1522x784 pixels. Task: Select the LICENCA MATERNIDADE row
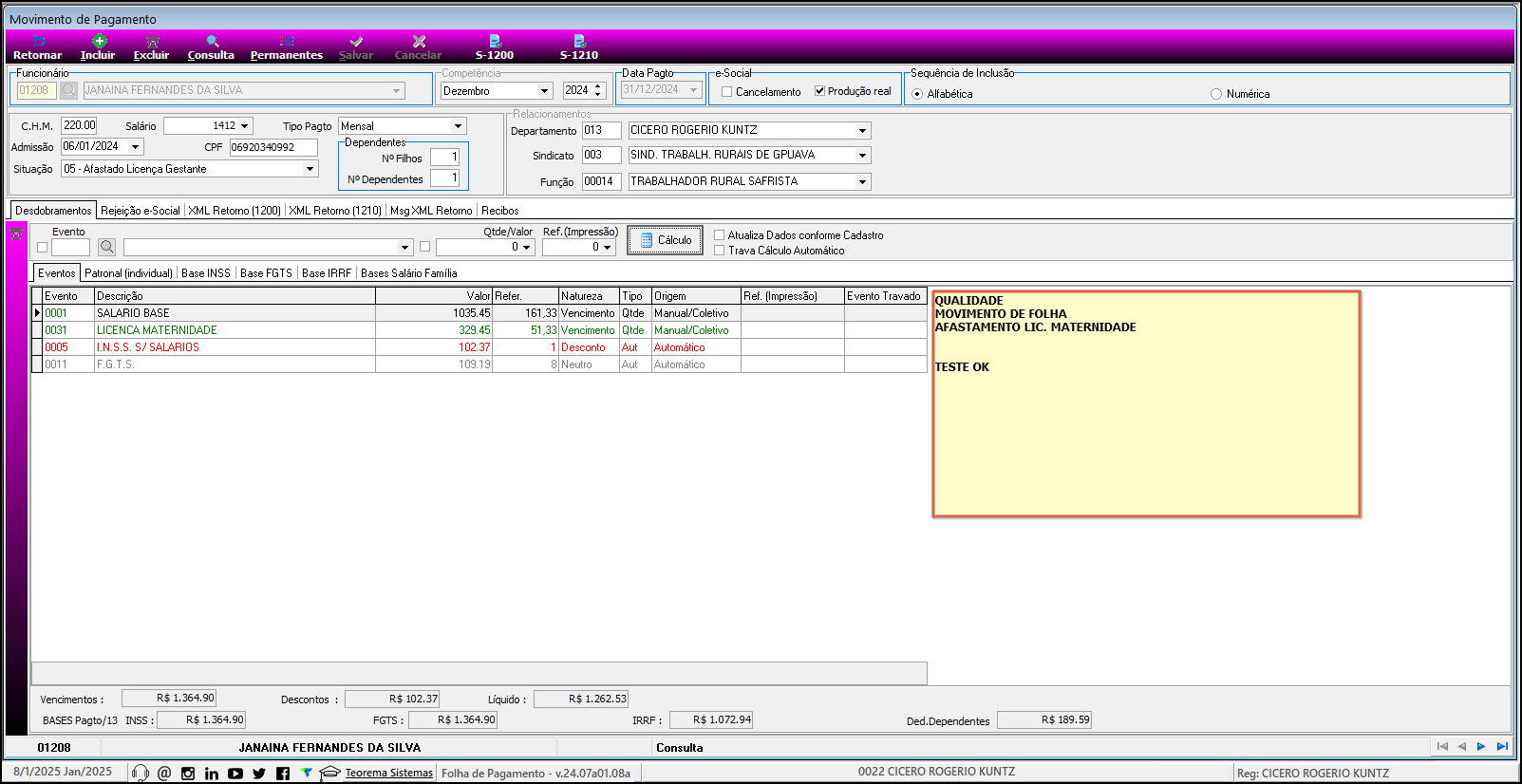click(x=479, y=330)
